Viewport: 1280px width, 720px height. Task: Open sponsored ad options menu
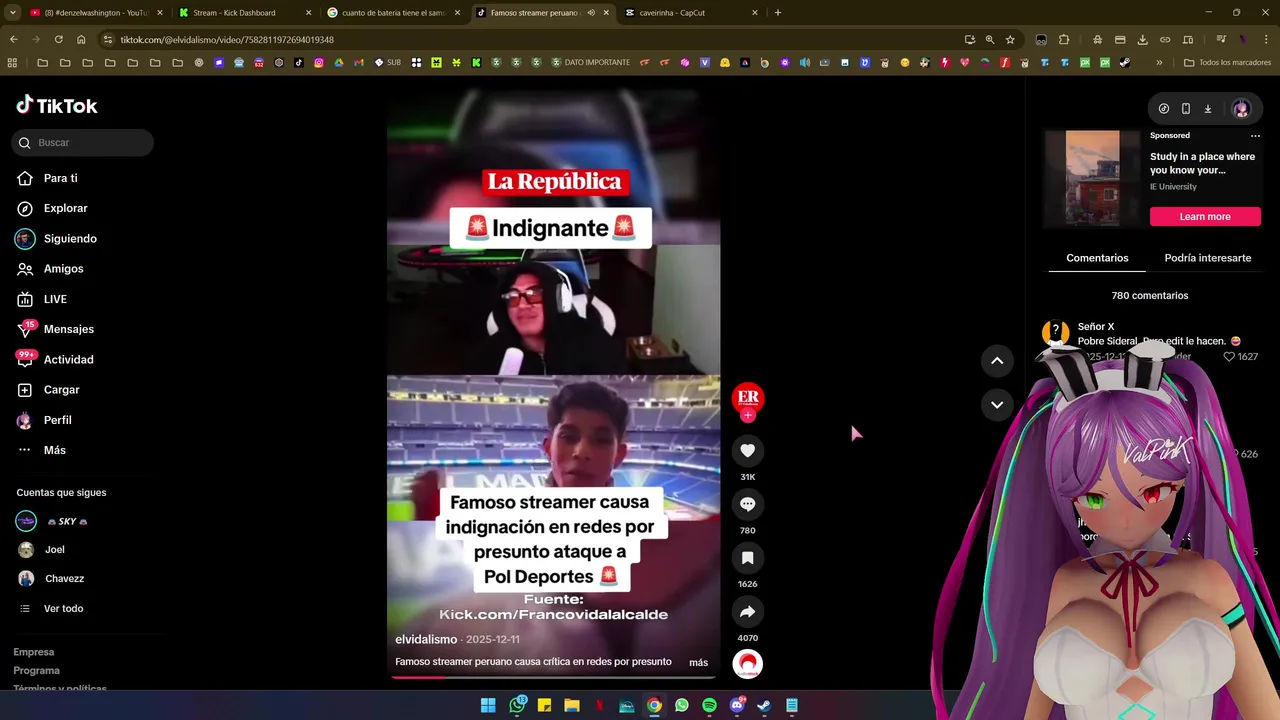click(1255, 135)
